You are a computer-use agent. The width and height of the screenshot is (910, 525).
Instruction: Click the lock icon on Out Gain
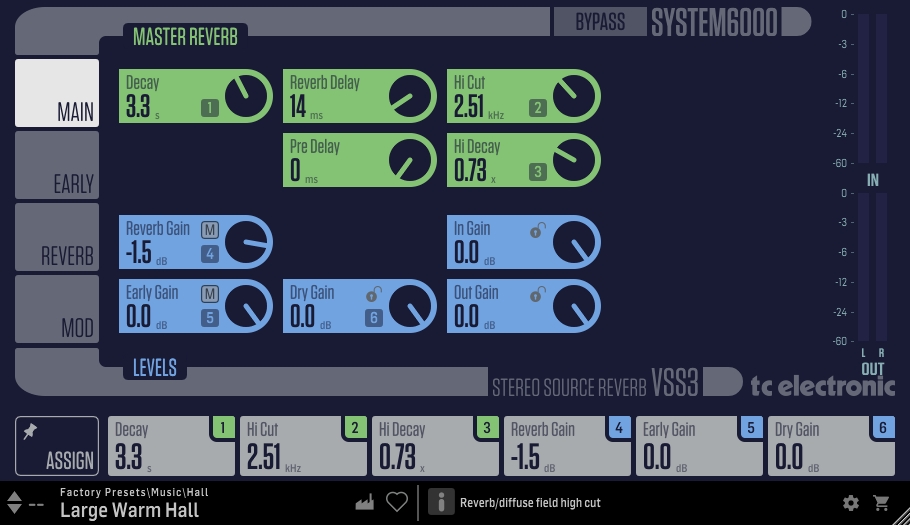pos(537,295)
